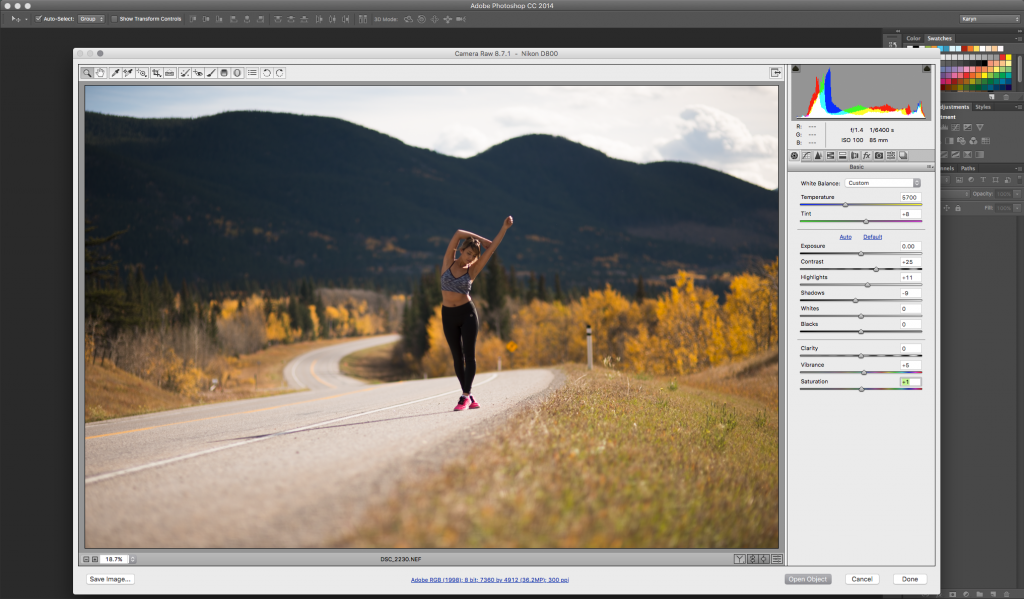Toggle highlight clipping warning in histogram

[x=927, y=69]
